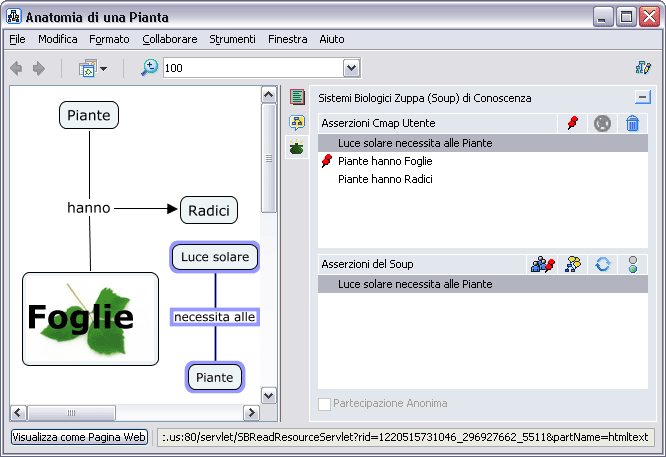The height and width of the screenshot is (457, 666).
Task: Open the zoom level dropdown arrow
Action: tap(351, 68)
